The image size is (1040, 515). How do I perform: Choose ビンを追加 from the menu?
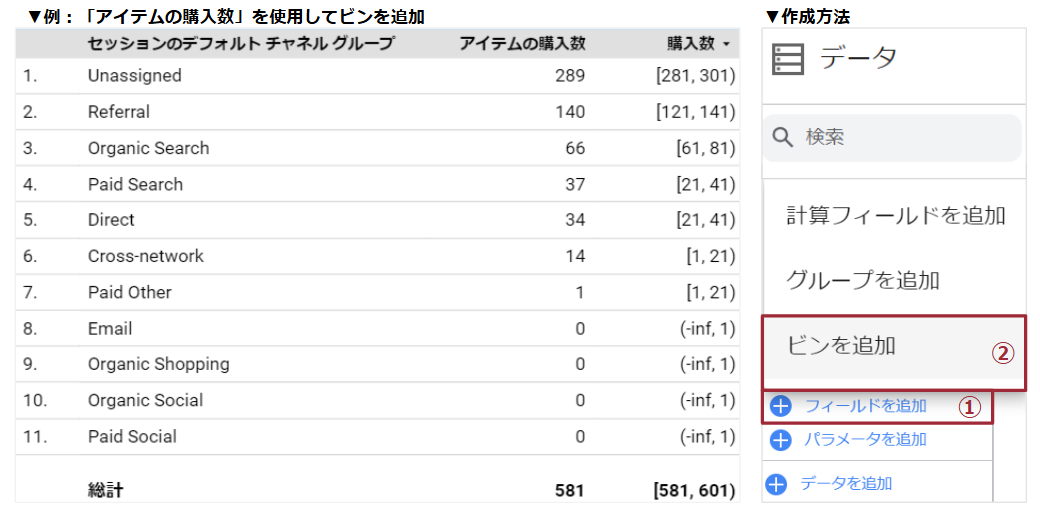(x=841, y=346)
